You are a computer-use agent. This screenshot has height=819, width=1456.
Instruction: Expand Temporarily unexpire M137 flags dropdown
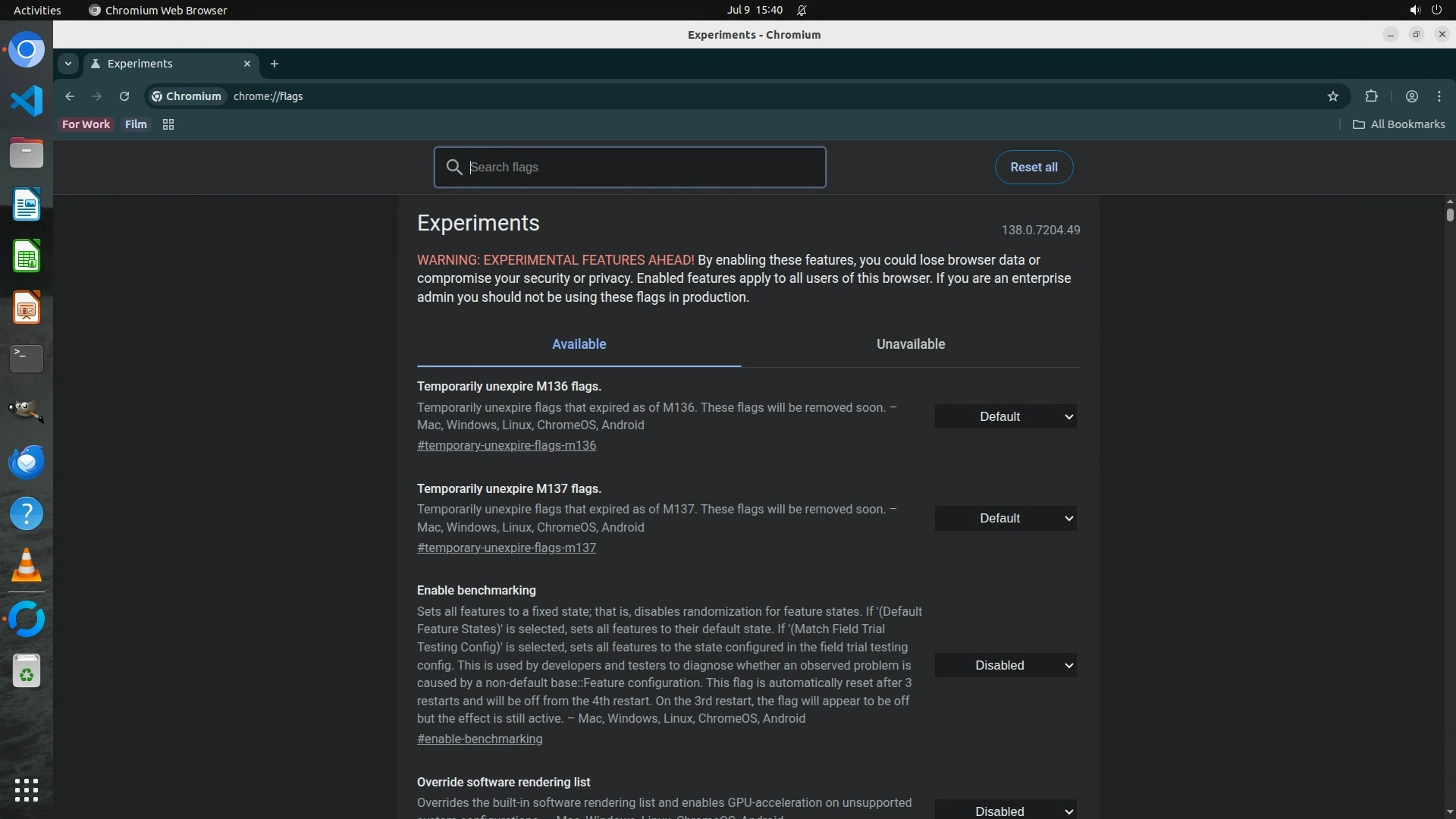pos(1006,519)
